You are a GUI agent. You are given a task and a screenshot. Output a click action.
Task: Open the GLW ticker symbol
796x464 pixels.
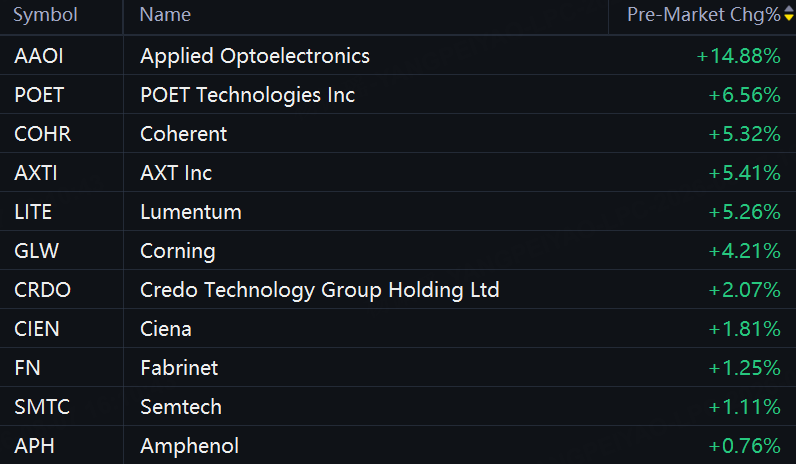[x=37, y=251]
